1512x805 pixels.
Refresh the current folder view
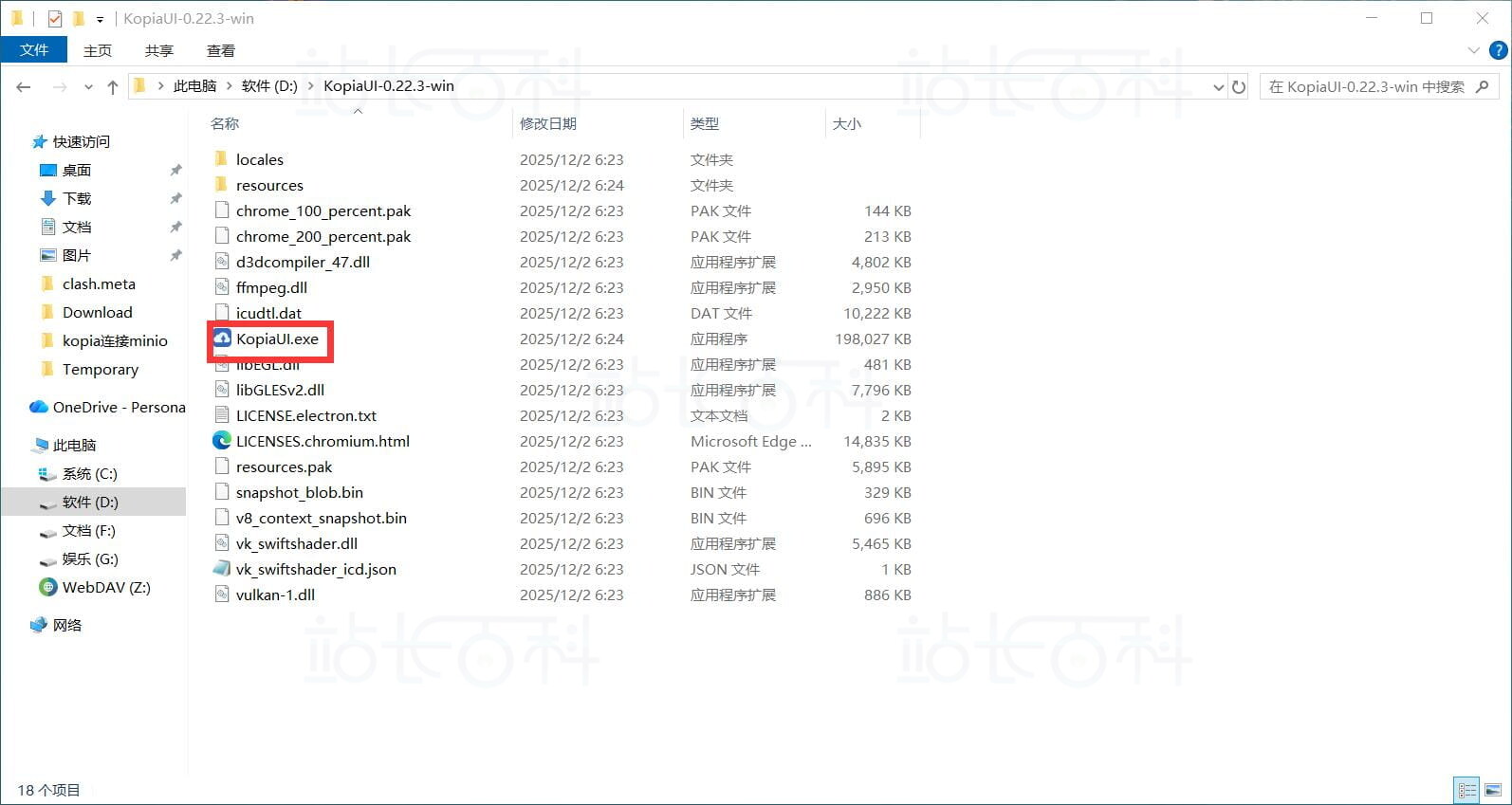pyautogui.click(x=1239, y=86)
